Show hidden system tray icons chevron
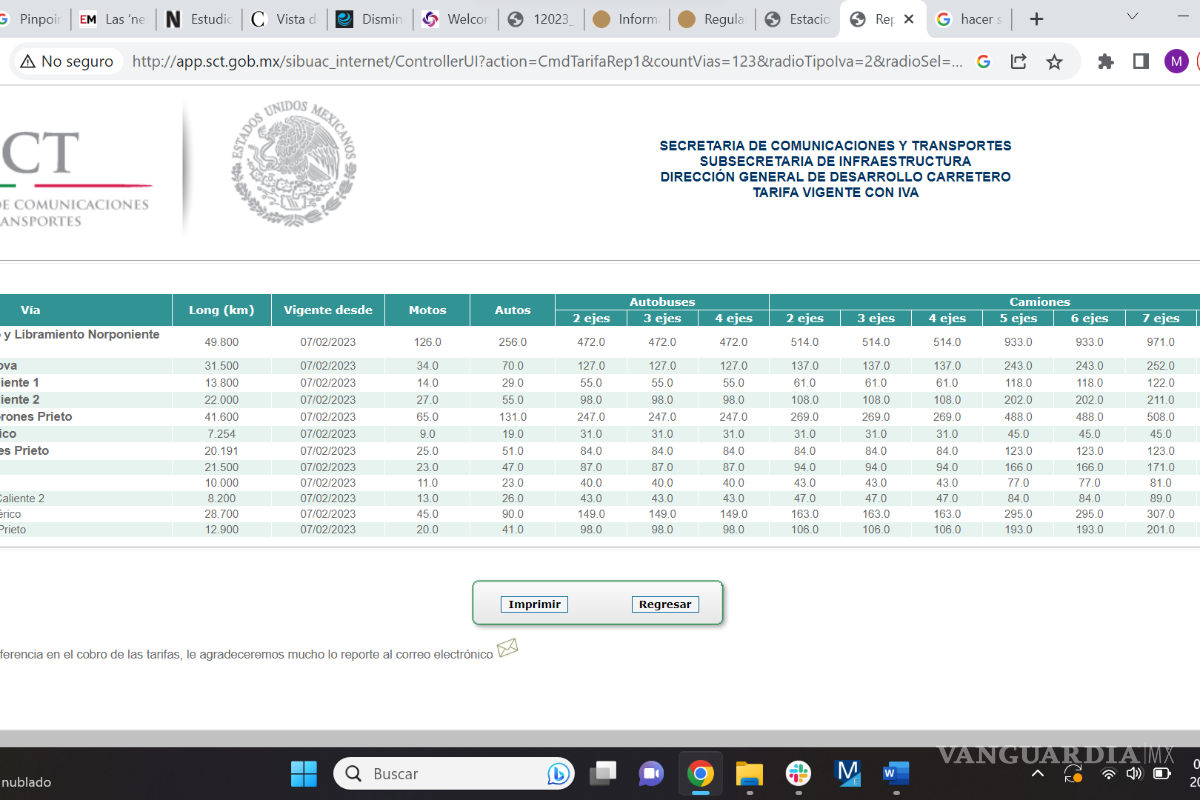Viewport: 1200px width, 800px height. click(x=1038, y=774)
